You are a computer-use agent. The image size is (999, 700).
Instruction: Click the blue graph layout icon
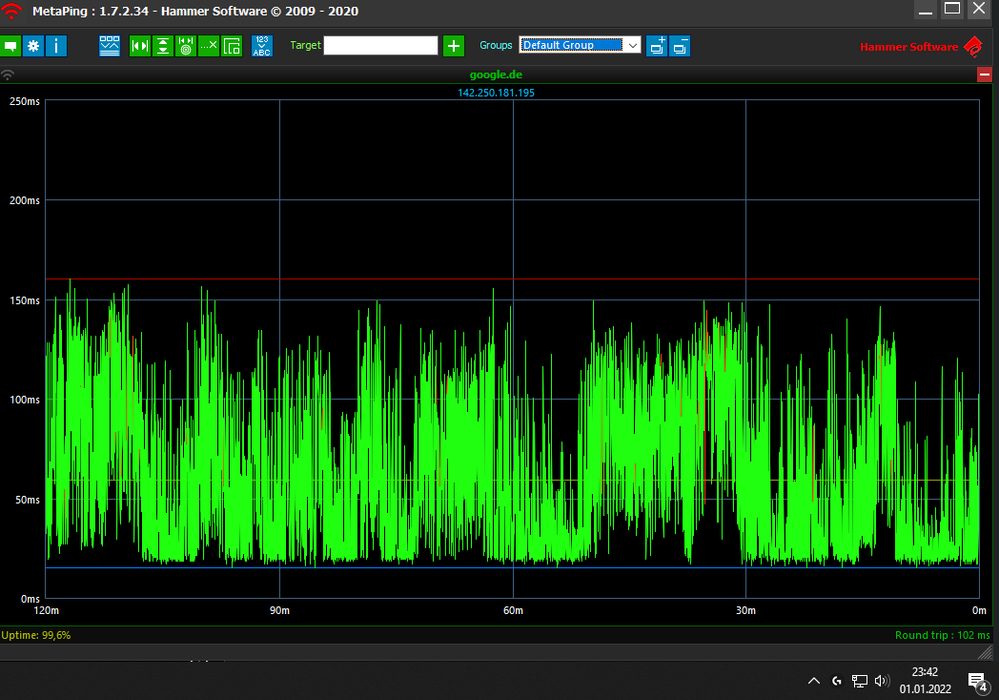click(109, 46)
